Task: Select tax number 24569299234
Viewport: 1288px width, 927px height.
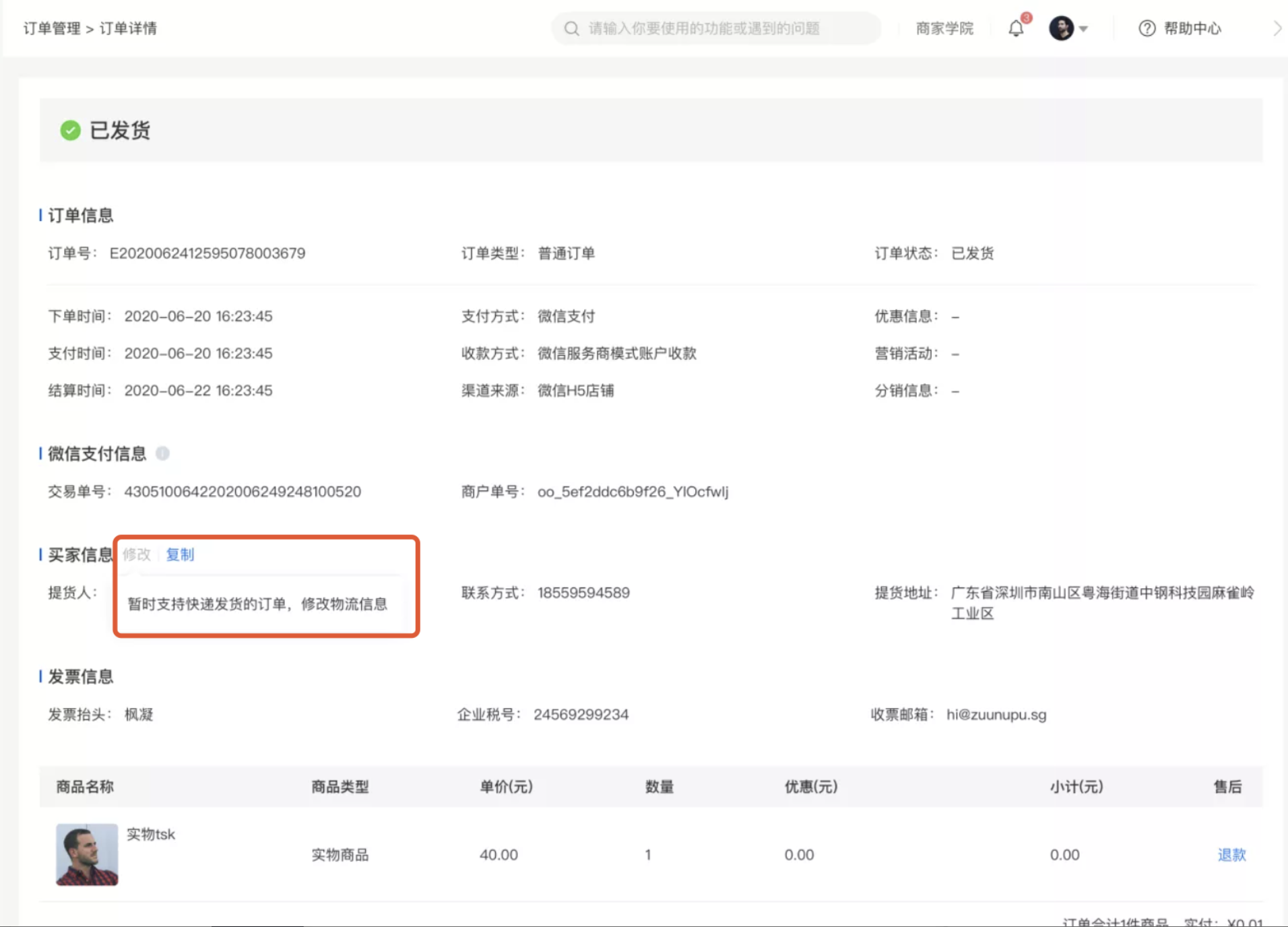Action: 581,715
